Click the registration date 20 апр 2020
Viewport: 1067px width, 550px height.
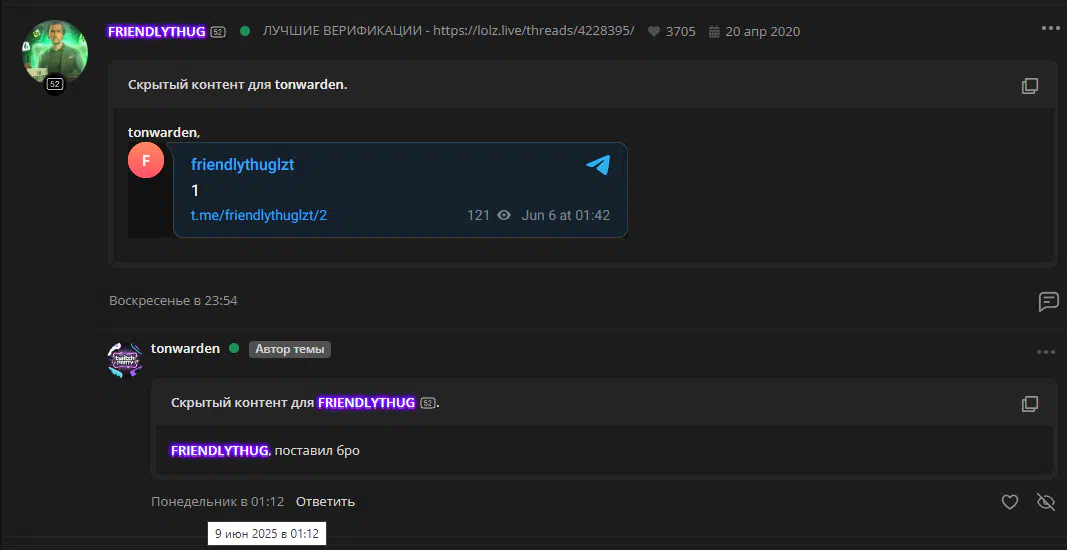click(755, 31)
